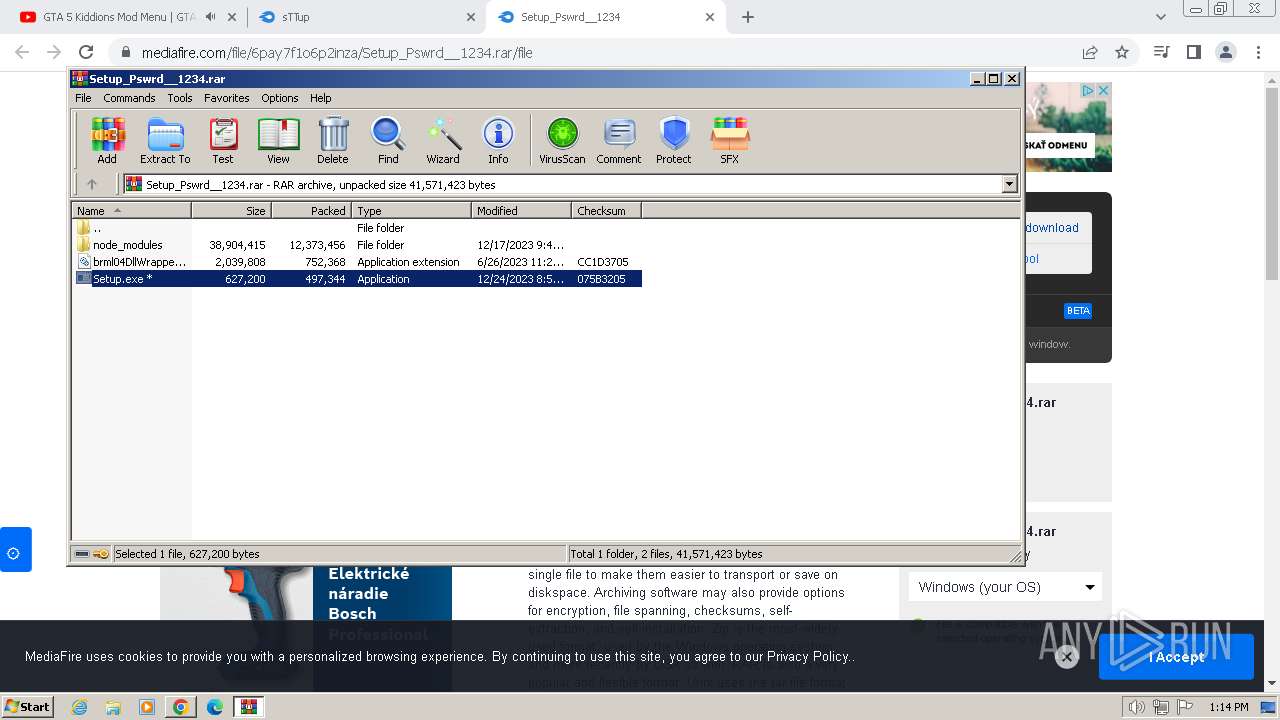The width and height of the screenshot is (1280, 720).
Task: Click the Find magnifier icon
Action: (388, 140)
